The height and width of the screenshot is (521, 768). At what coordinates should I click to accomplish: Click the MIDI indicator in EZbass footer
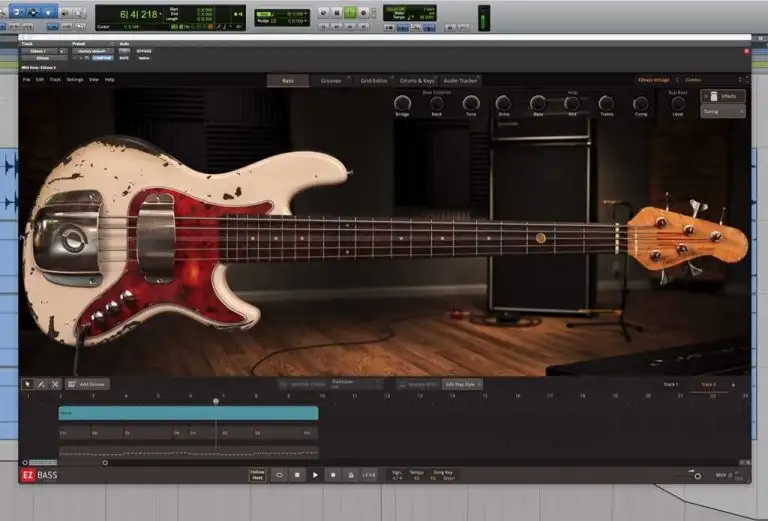[x=722, y=475]
